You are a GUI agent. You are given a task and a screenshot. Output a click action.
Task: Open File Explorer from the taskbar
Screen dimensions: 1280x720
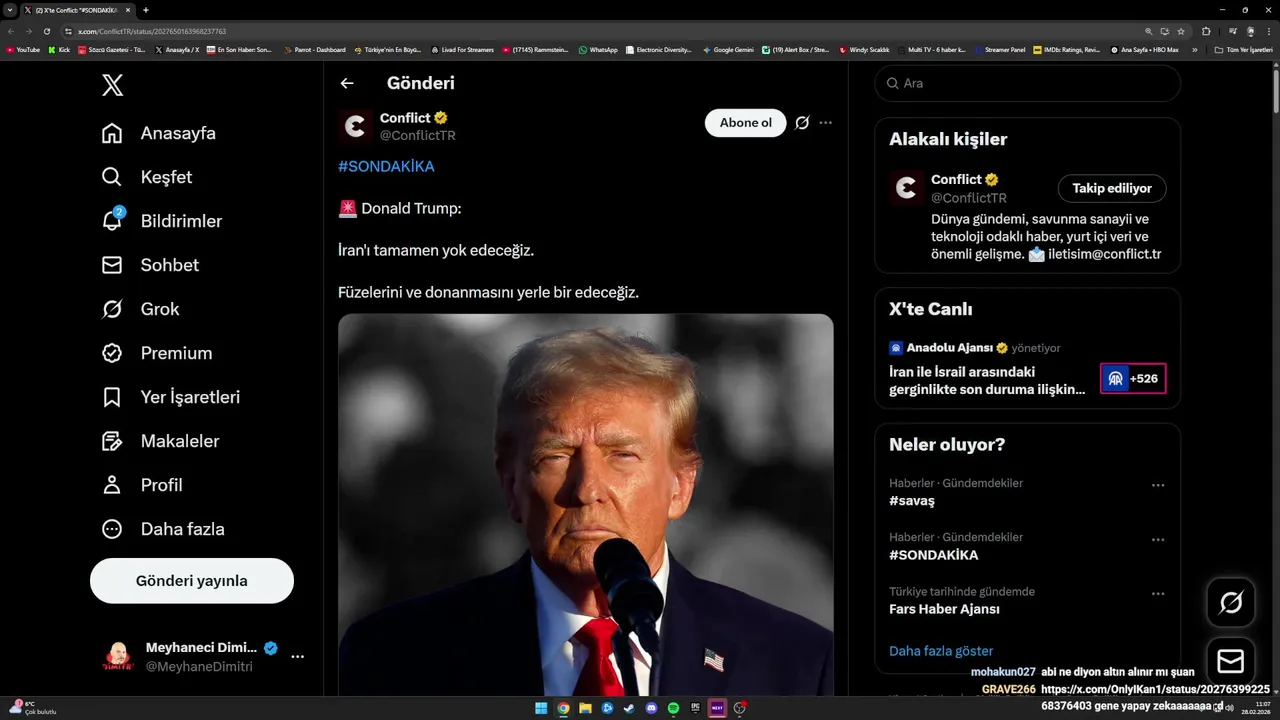pyautogui.click(x=585, y=708)
